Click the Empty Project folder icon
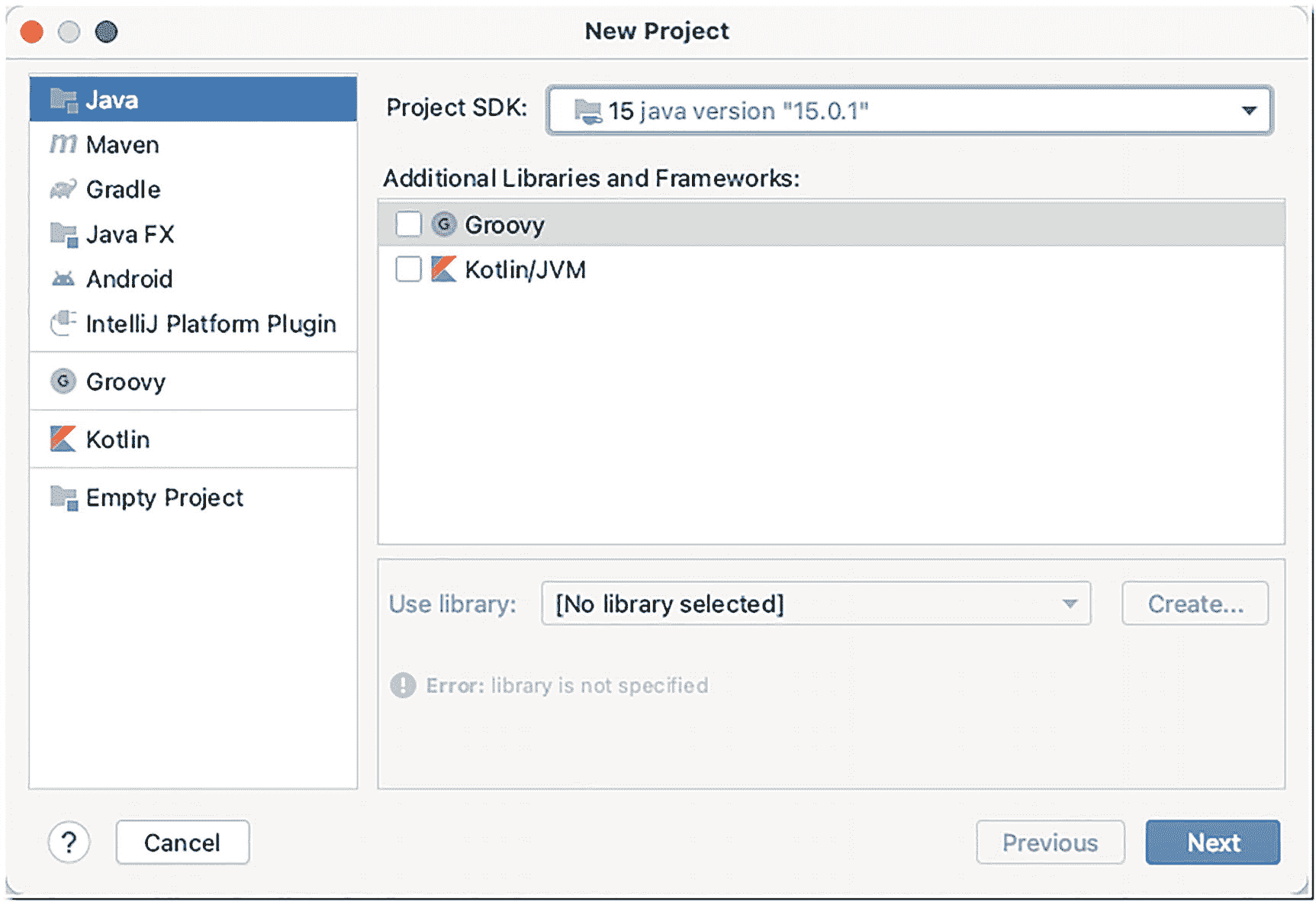The image size is (1316, 902). (x=63, y=498)
